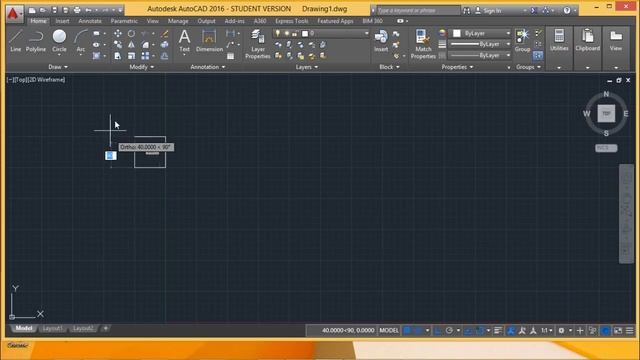
Task: Open the Help question mark button
Action: (x=567, y=11)
